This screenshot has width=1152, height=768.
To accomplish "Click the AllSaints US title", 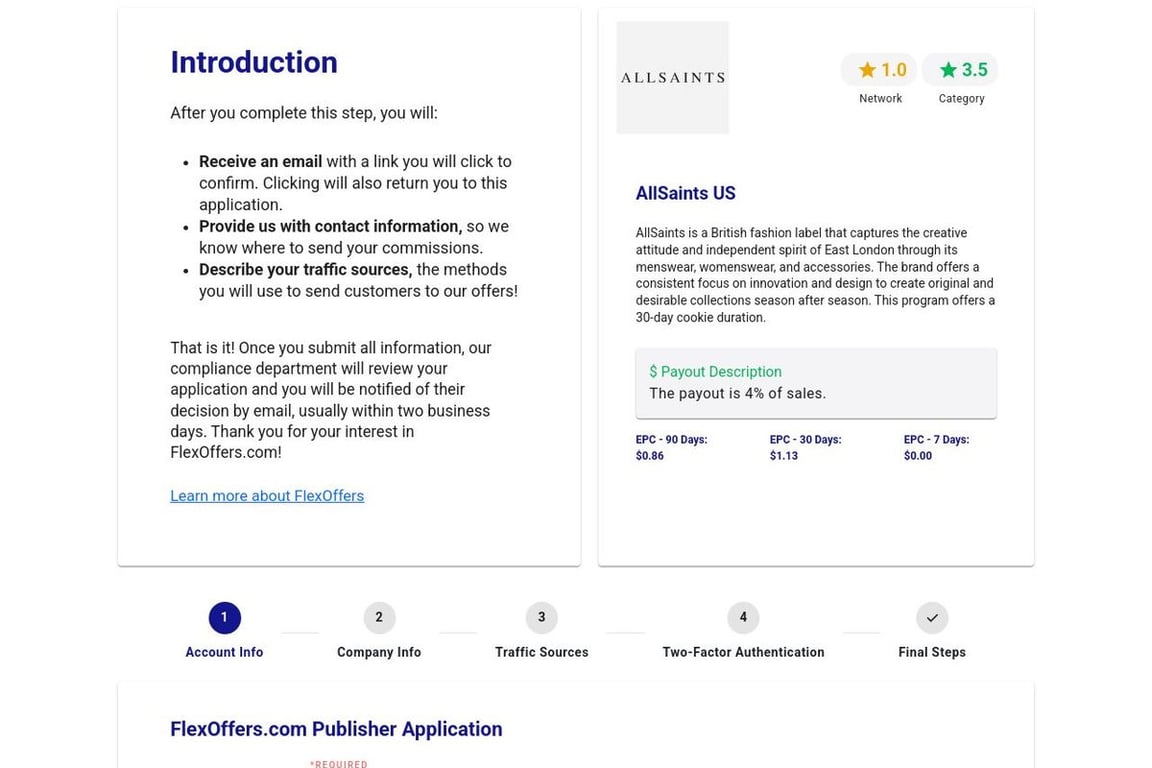I will click(x=685, y=193).
